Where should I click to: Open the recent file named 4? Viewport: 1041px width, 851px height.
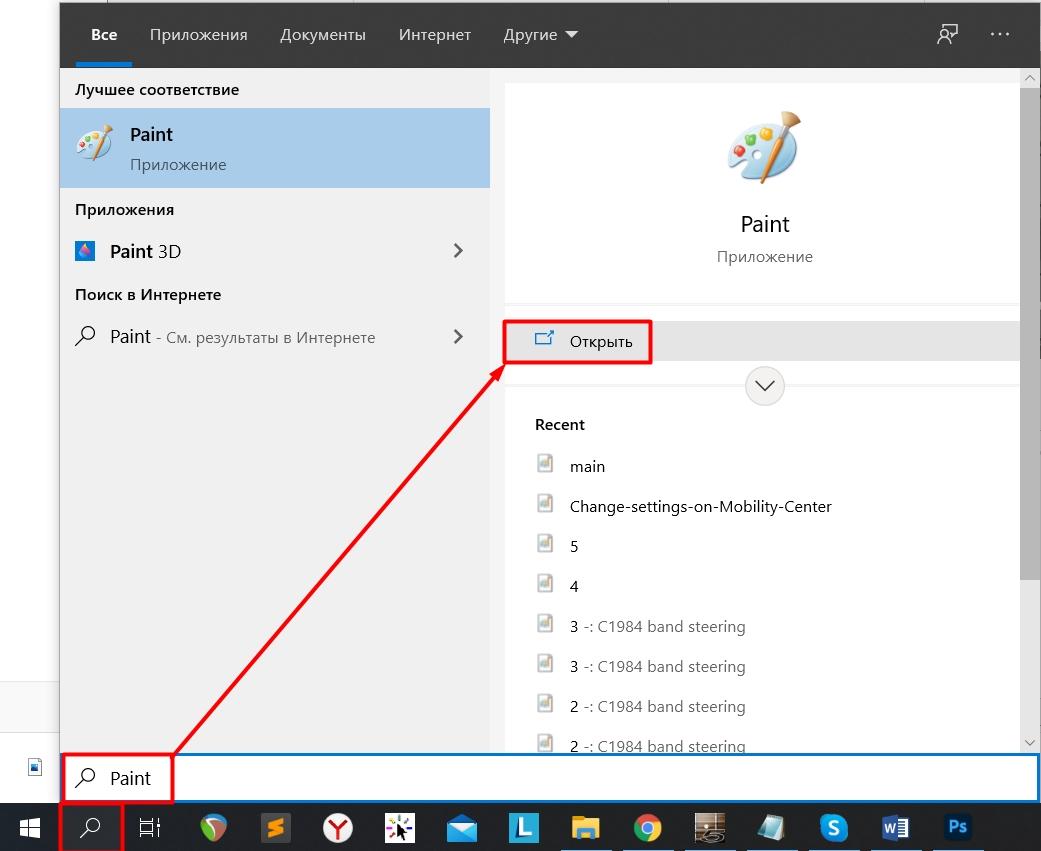click(x=574, y=586)
